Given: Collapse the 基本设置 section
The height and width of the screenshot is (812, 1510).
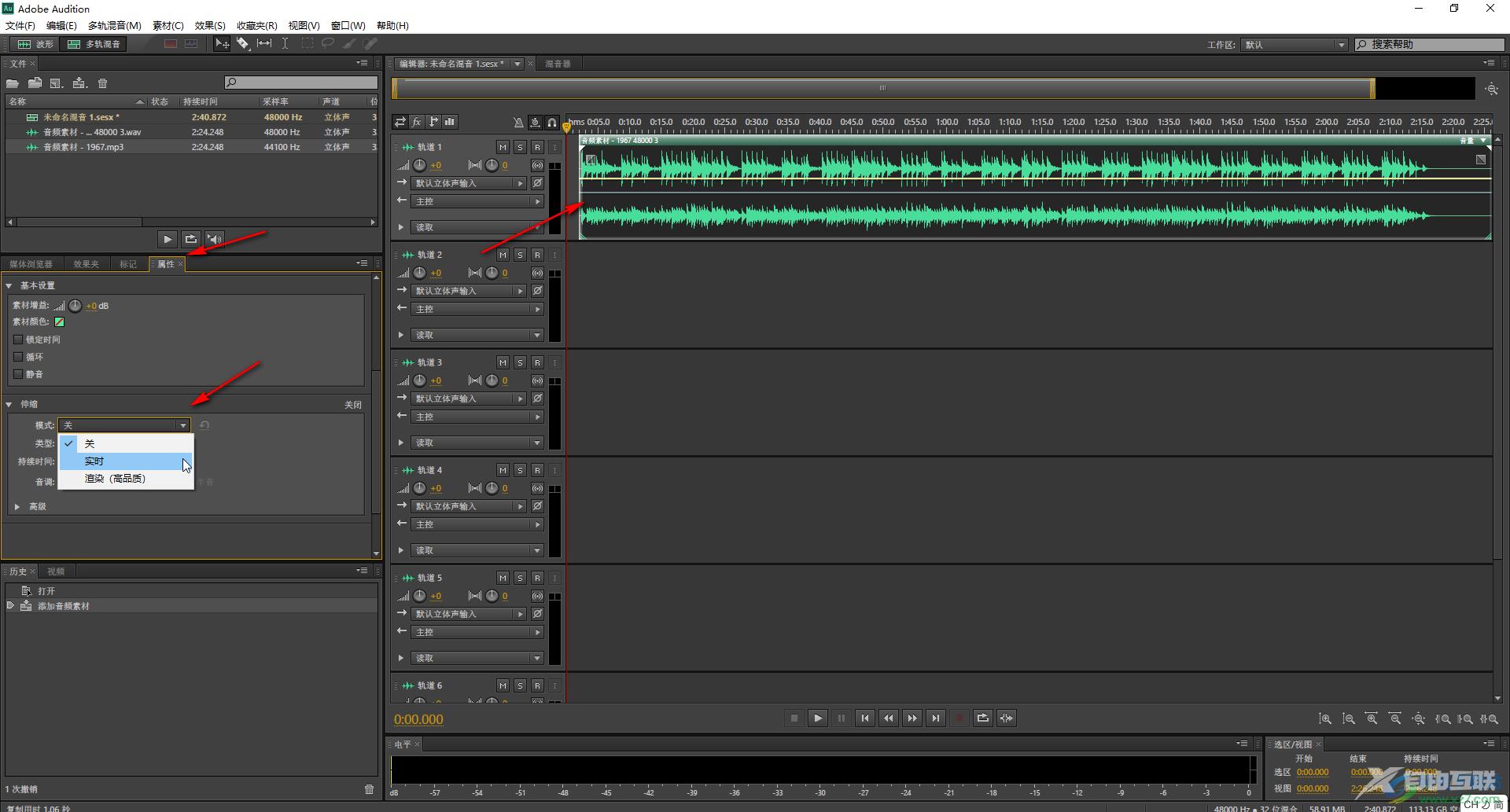Looking at the screenshot, I should 9,285.
